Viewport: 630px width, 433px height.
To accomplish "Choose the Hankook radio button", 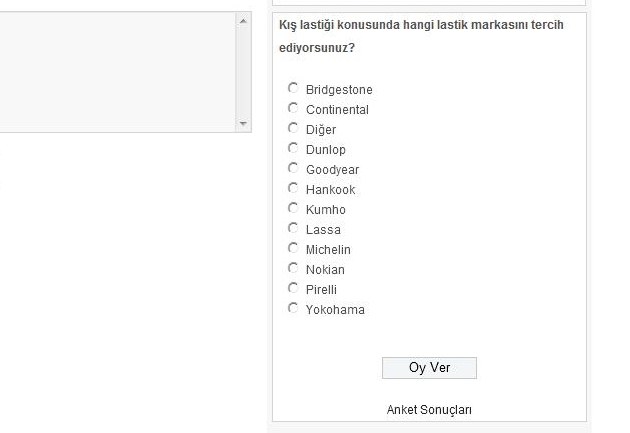I will (293, 188).
